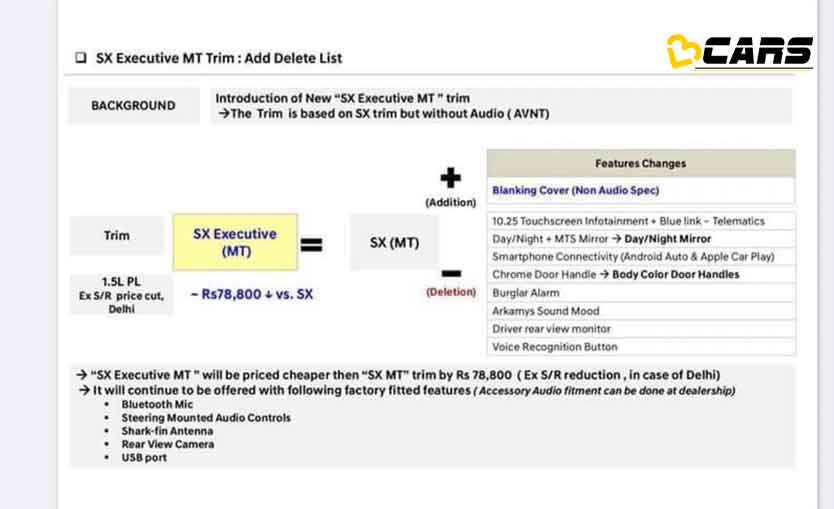Click the checkbox bullet before SX Executive title

coord(81,57)
